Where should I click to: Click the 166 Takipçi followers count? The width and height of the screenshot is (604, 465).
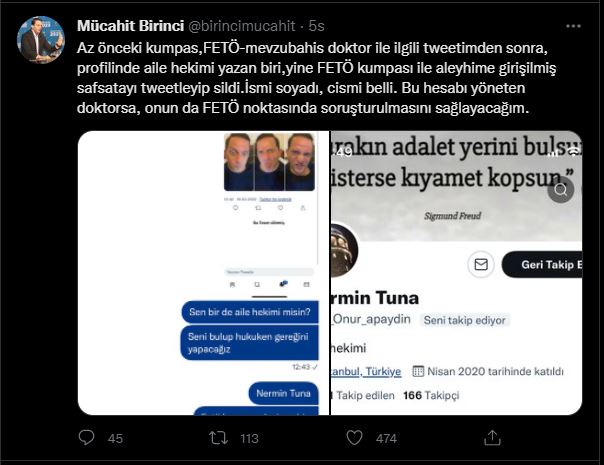coord(431,395)
